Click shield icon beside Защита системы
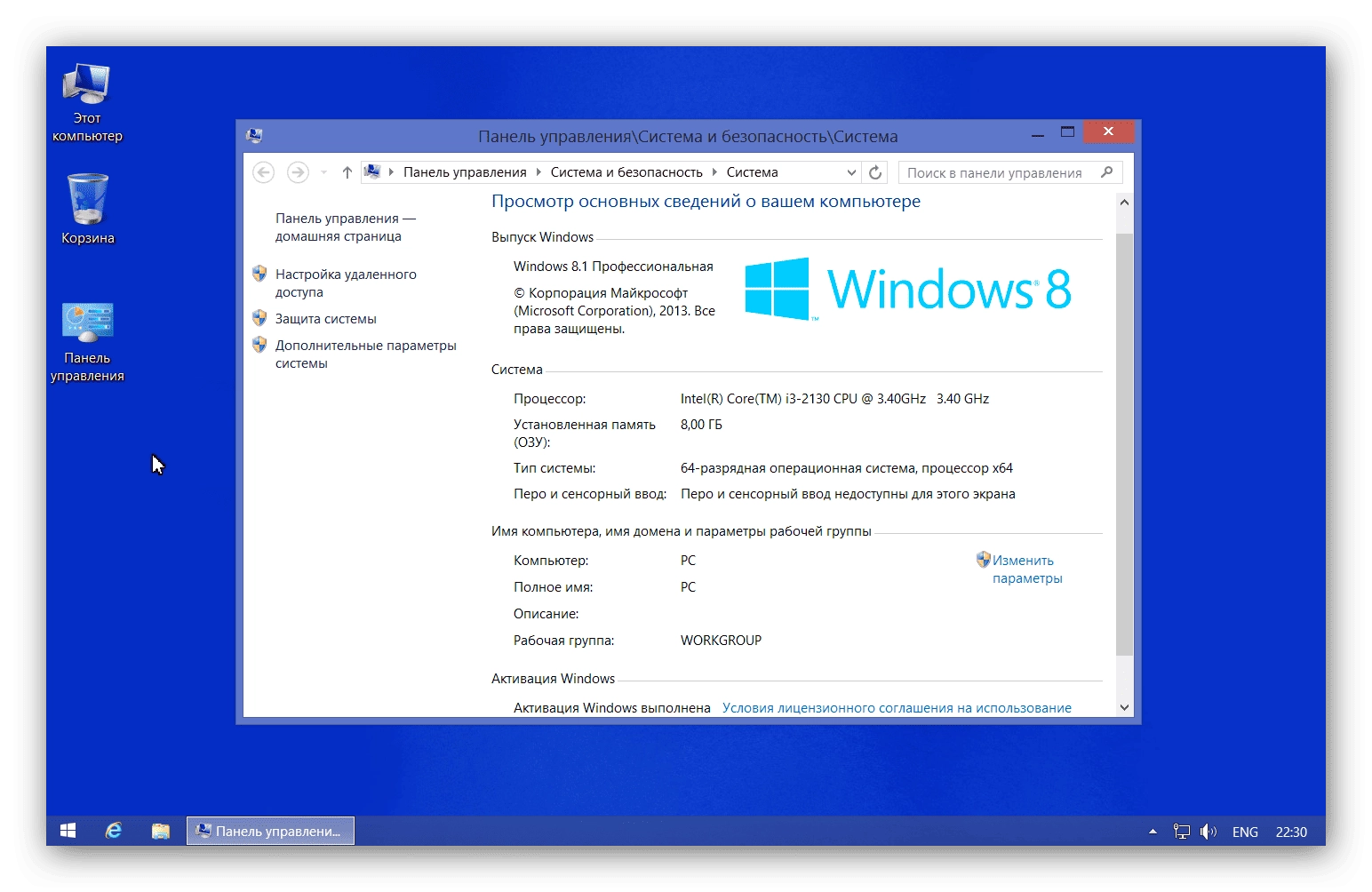The width and height of the screenshot is (1372, 892). (x=259, y=318)
